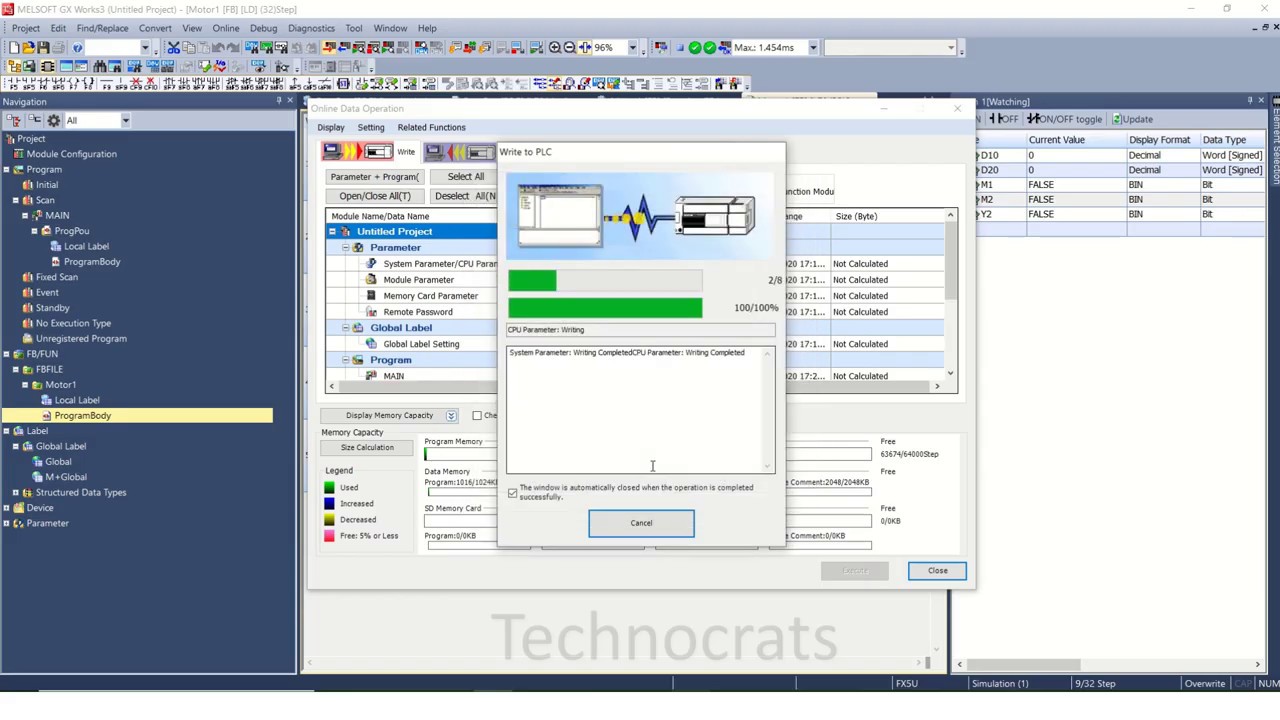Collapse the FB/FUN node in navigation tree
This screenshot has width=1280, height=720.
[7, 354]
